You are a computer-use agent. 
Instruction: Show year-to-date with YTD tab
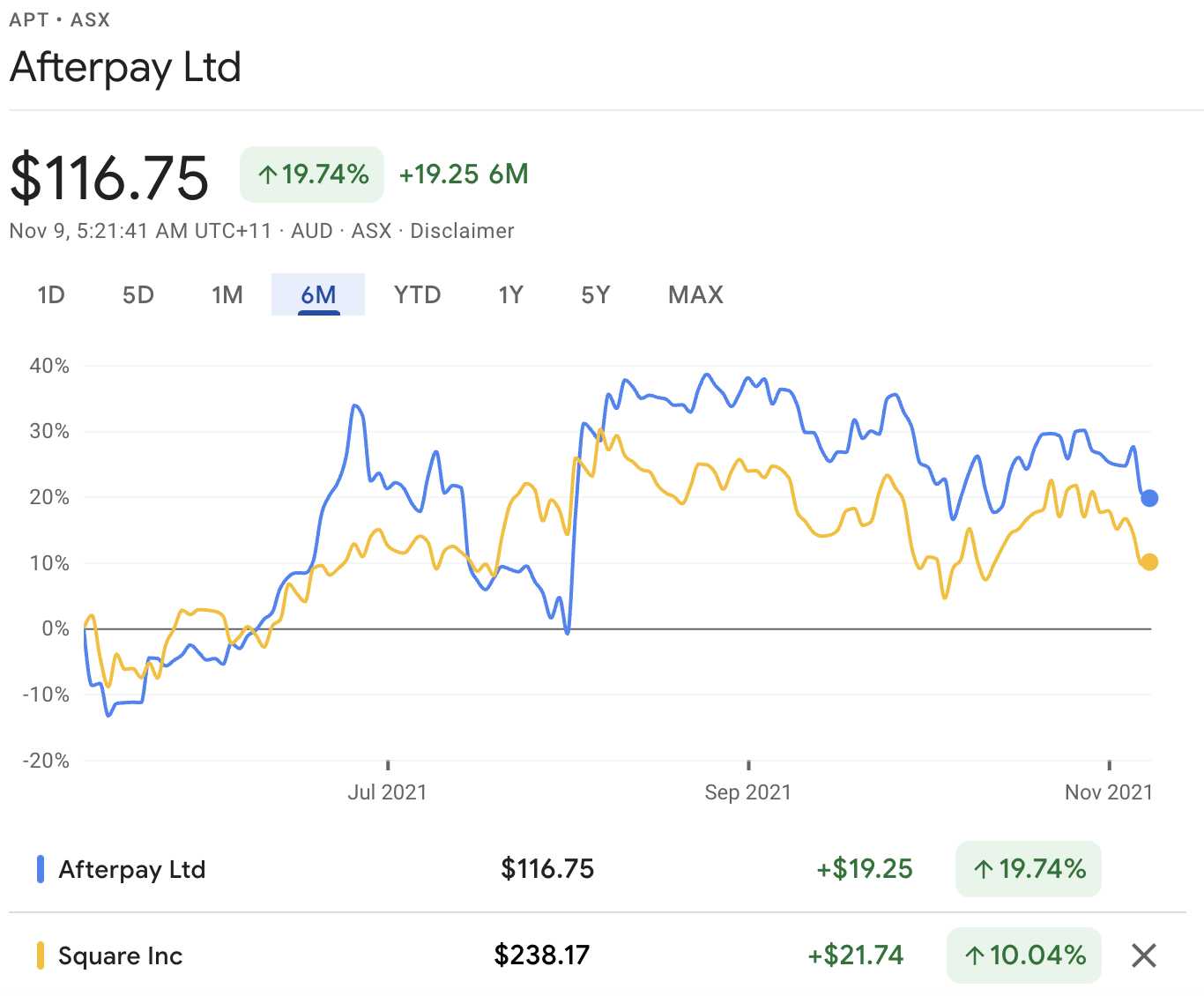[417, 294]
